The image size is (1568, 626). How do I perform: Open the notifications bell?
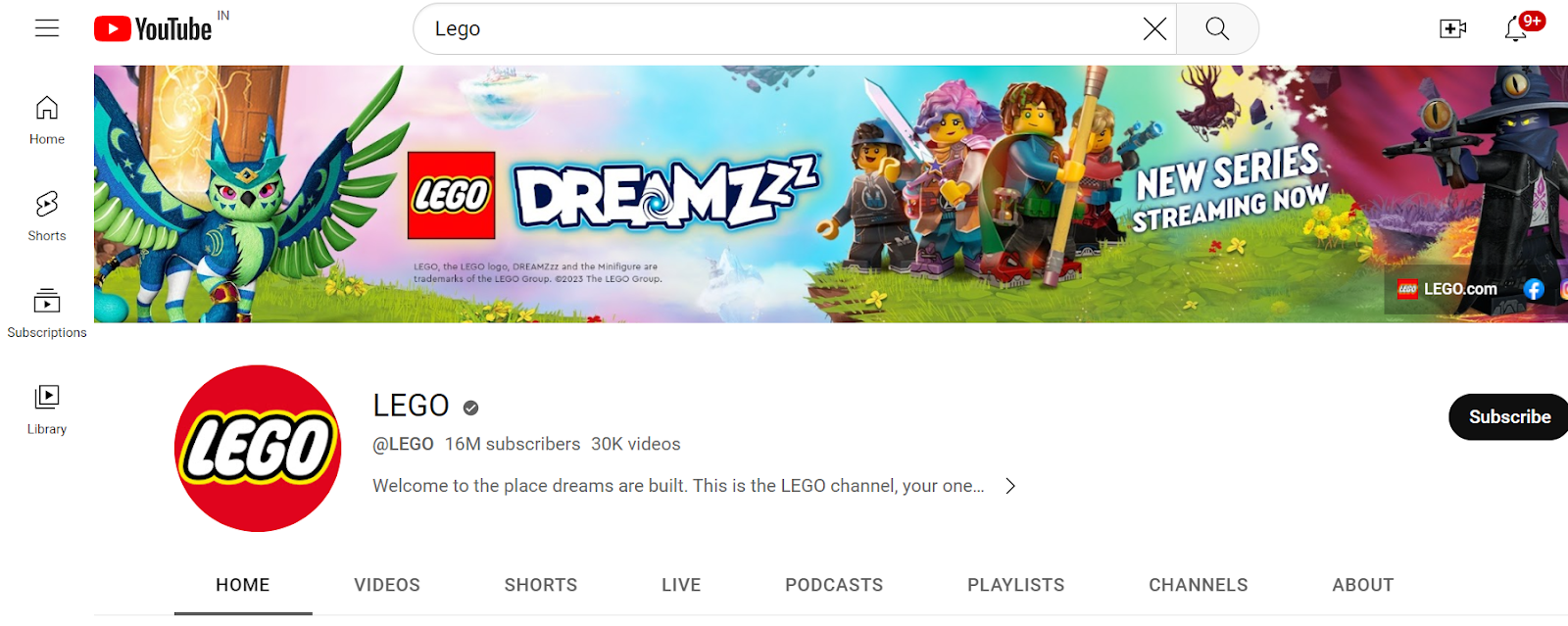click(x=1515, y=28)
